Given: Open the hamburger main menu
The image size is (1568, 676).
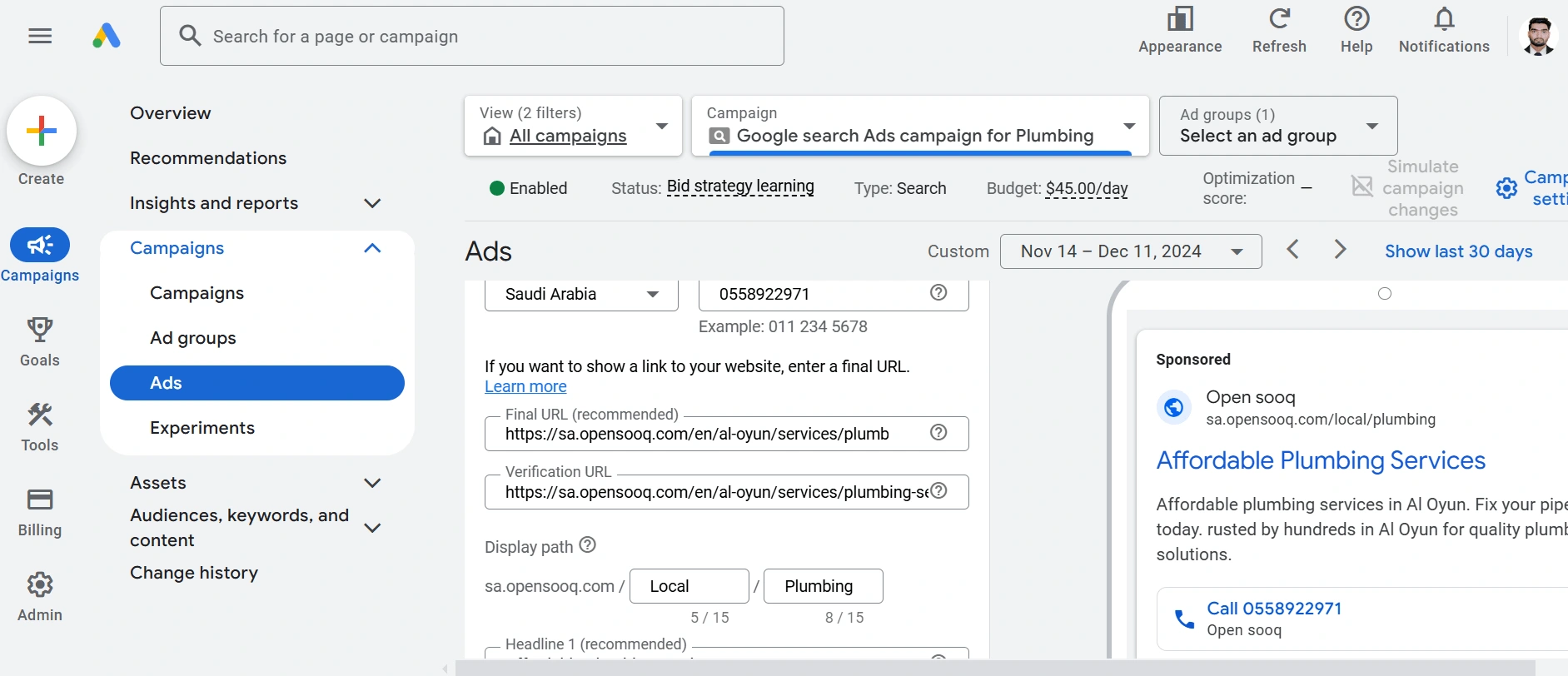Looking at the screenshot, I should (x=40, y=36).
